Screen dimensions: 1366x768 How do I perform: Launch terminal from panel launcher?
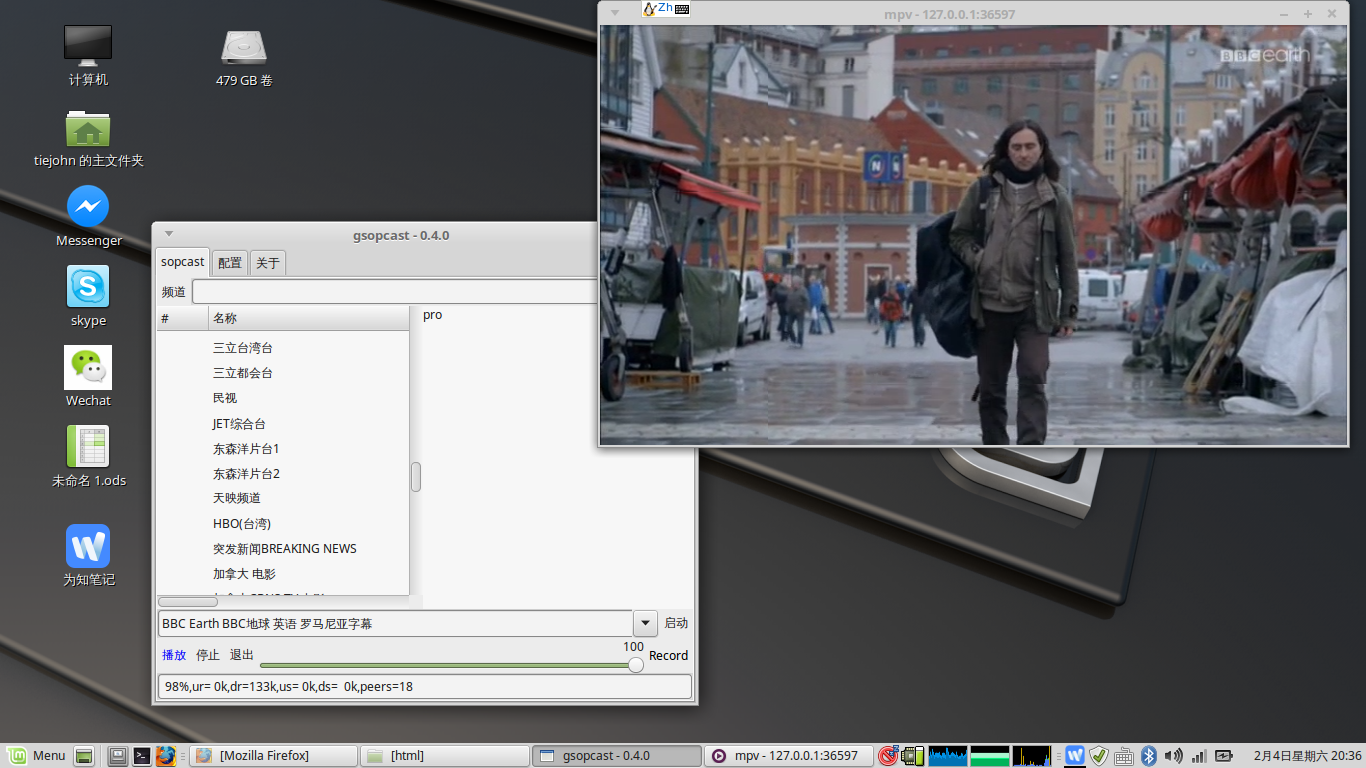142,756
